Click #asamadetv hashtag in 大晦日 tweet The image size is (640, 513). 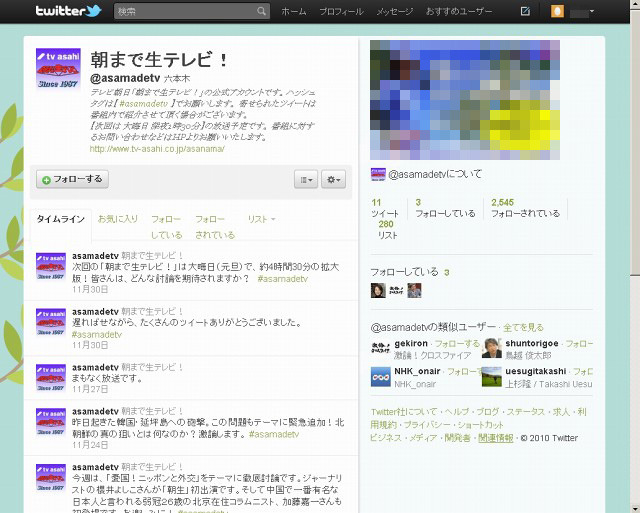(282, 279)
